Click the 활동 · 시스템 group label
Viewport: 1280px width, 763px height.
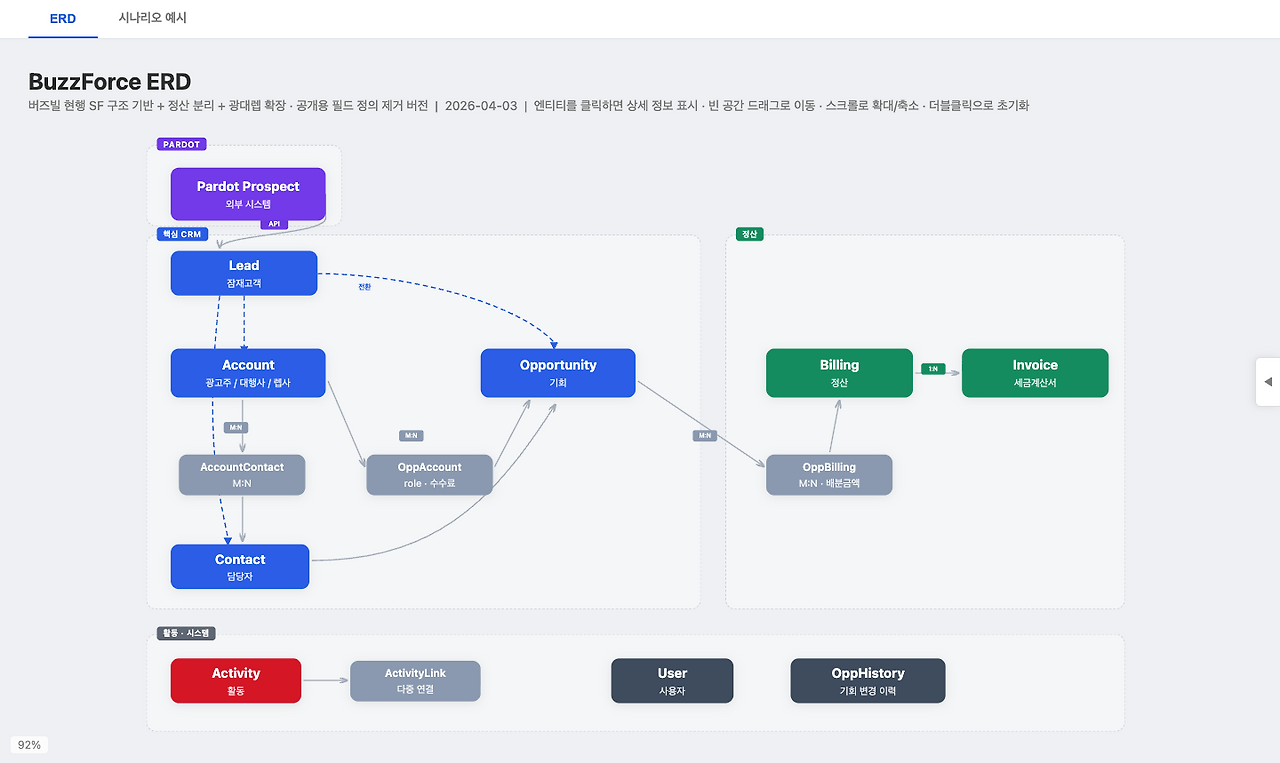pyautogui.click(x=186, y=633)
